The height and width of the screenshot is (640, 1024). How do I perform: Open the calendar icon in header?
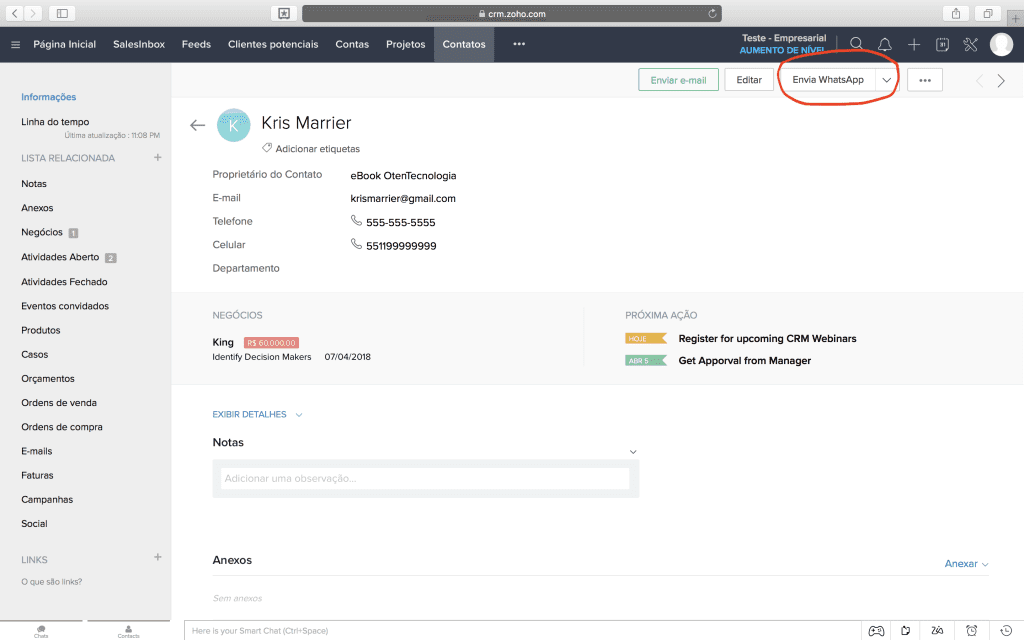tap(942, 44)
